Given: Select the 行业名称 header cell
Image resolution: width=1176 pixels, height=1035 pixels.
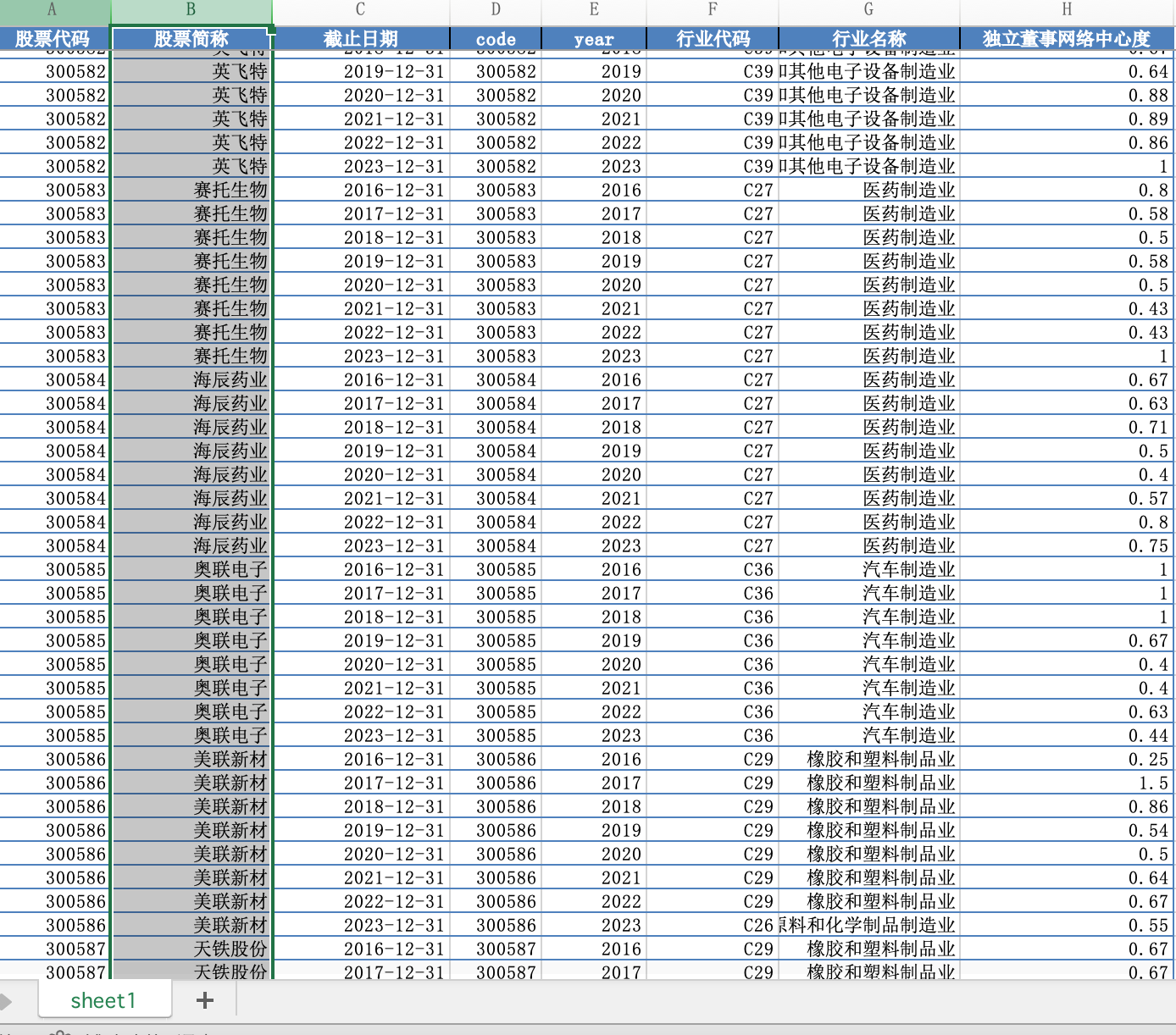Looking at the screenshot, I should [x=868, y=39].
